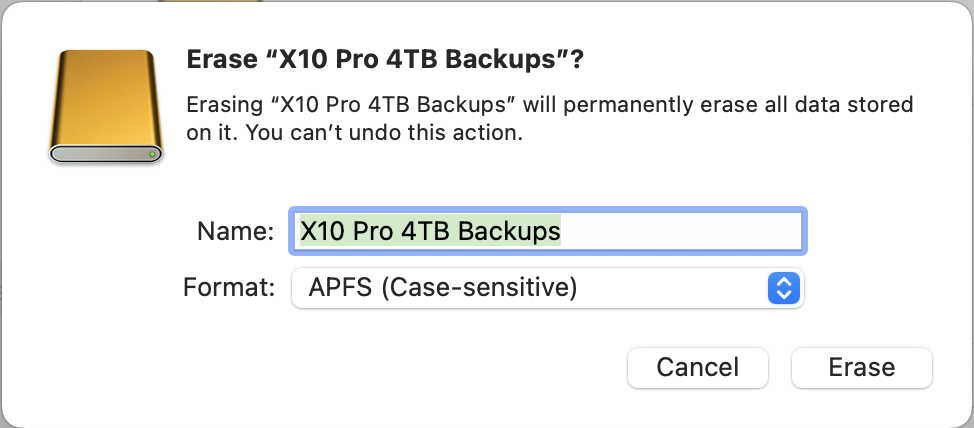This screenshot has height=428, width=974.
Task: Click the up chevron in the Format selector
Action: (x=784, y=283)
